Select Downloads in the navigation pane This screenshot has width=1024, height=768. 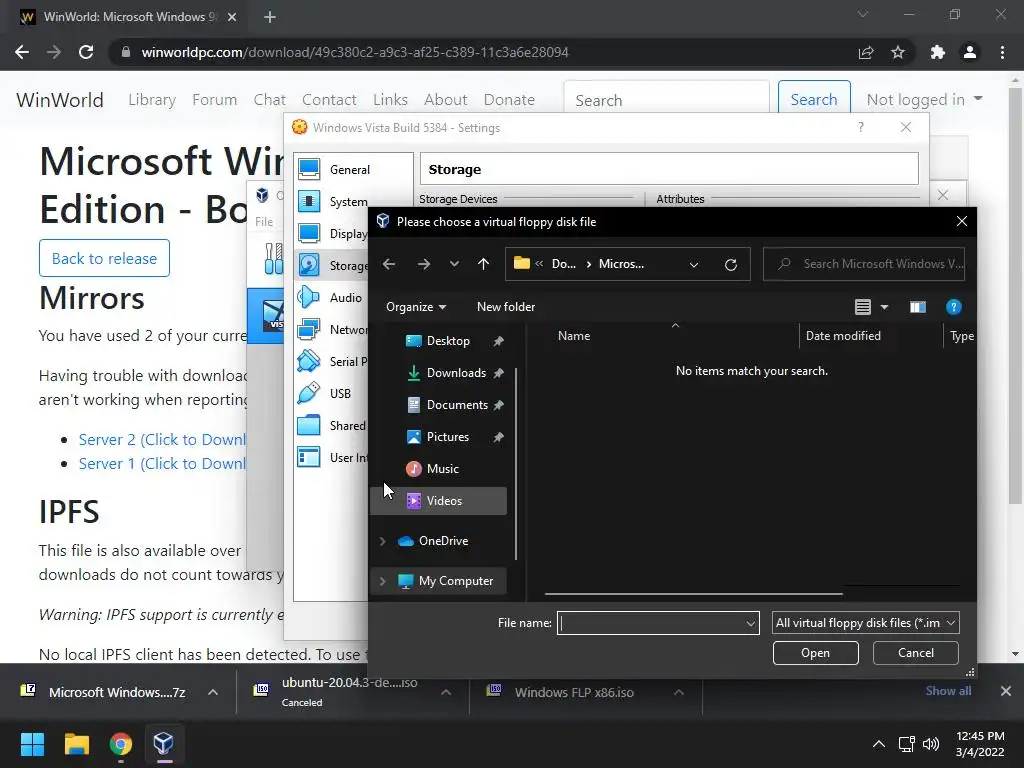(x=456, y=373)
